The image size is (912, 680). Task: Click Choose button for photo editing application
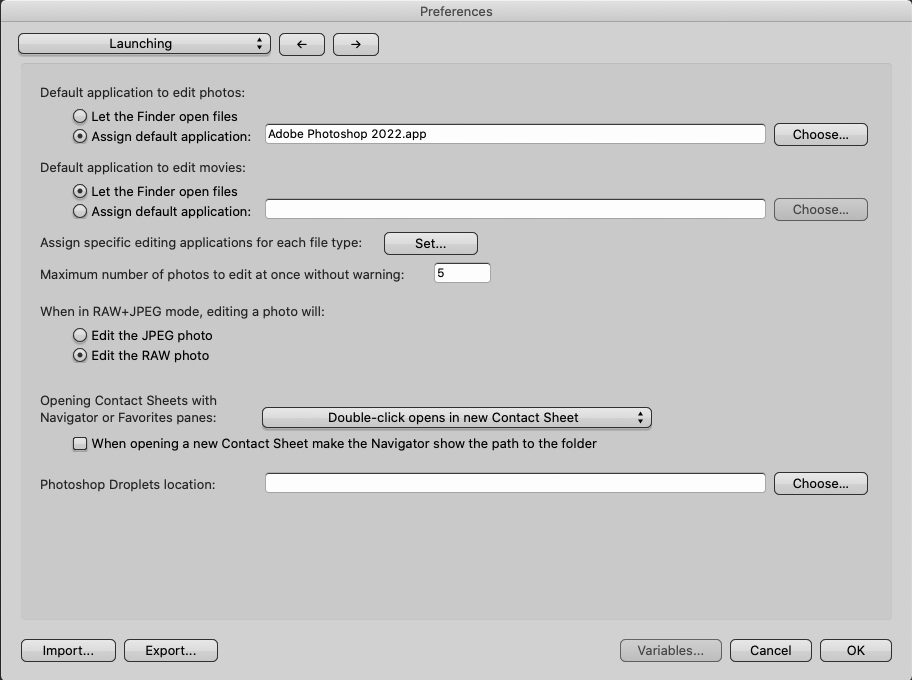820,134
